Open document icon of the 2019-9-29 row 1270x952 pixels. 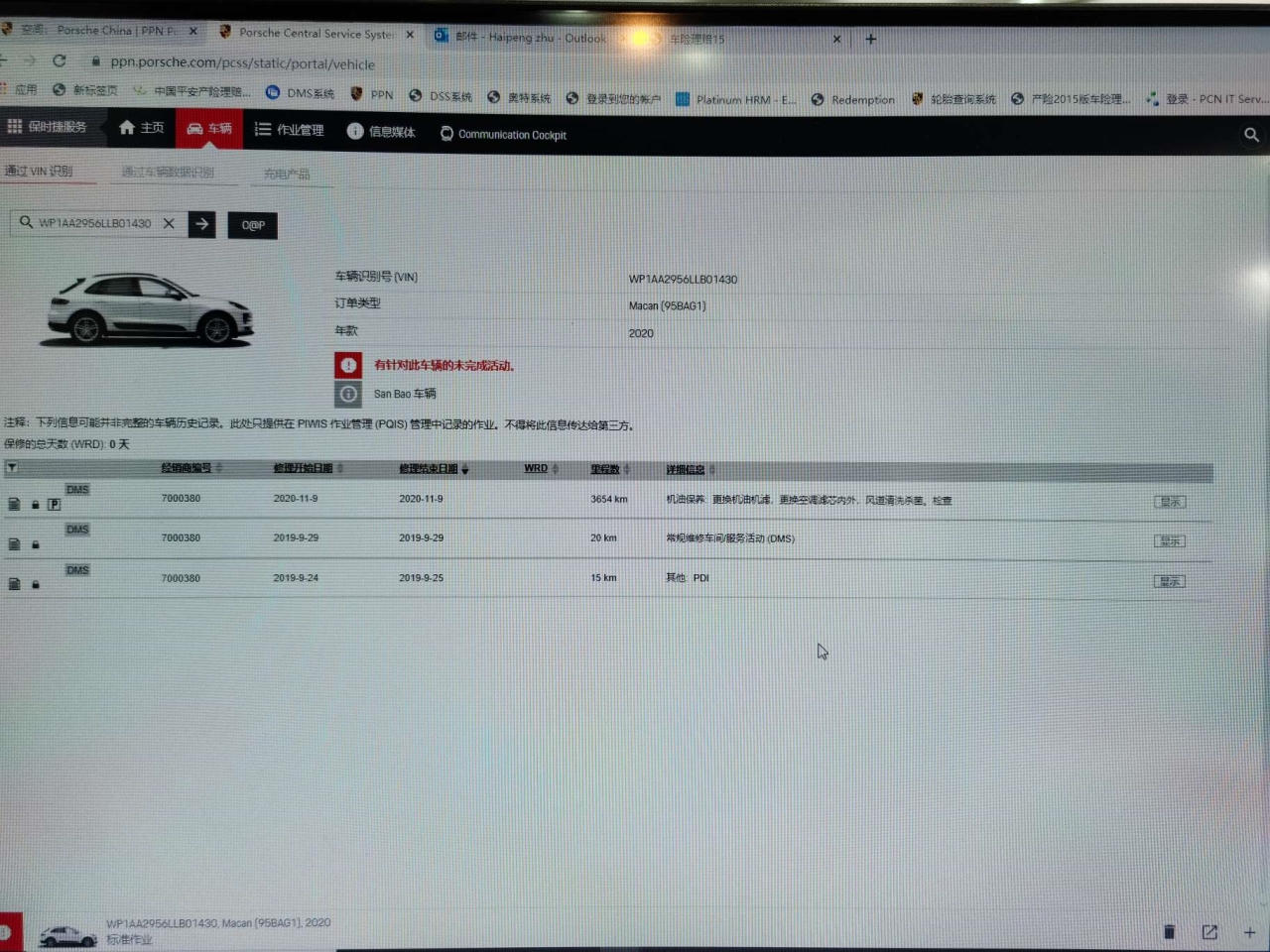coord(14,543)
